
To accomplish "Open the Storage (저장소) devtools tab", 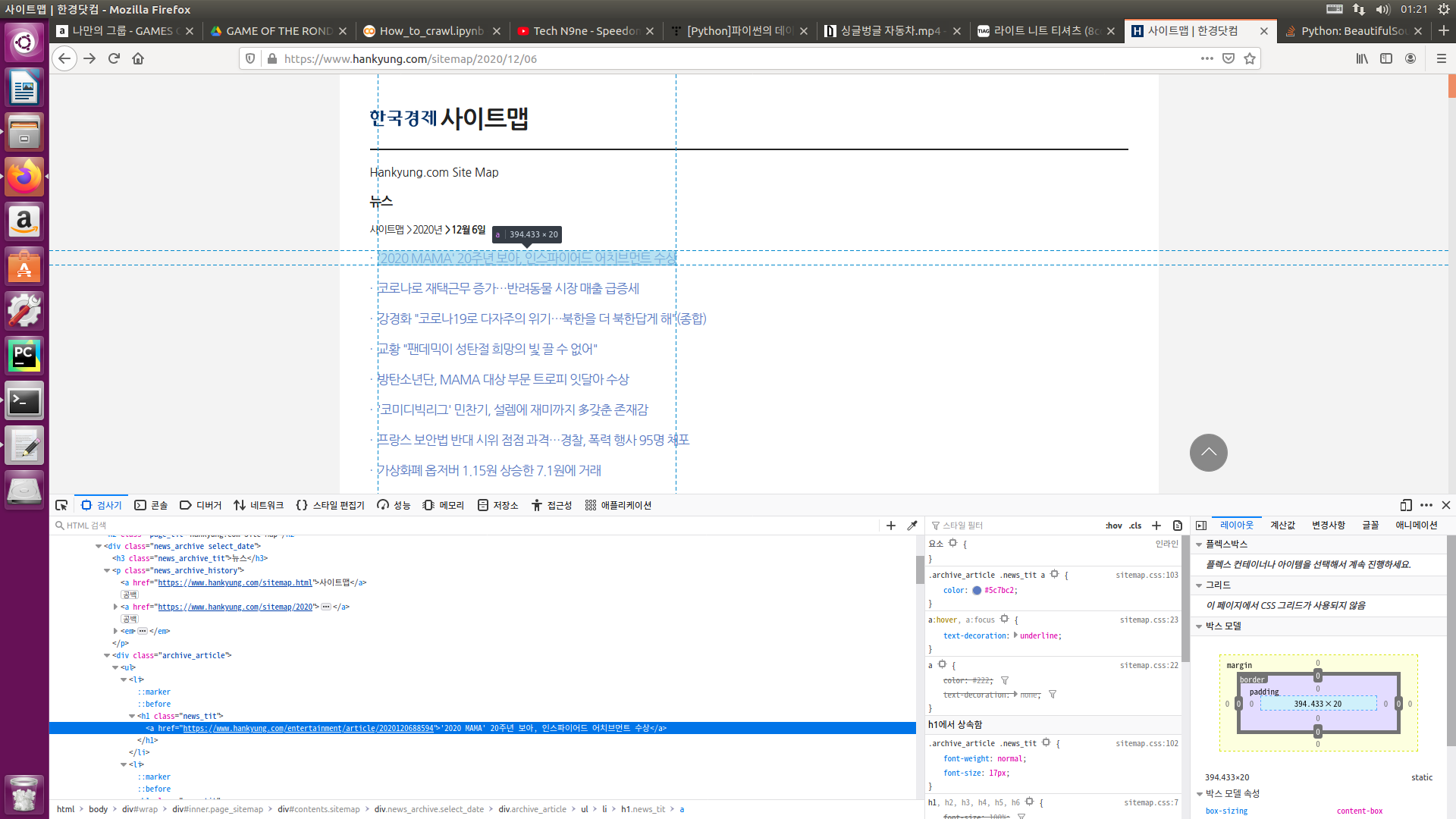I will pyautogui.click(x=498, y=505).
